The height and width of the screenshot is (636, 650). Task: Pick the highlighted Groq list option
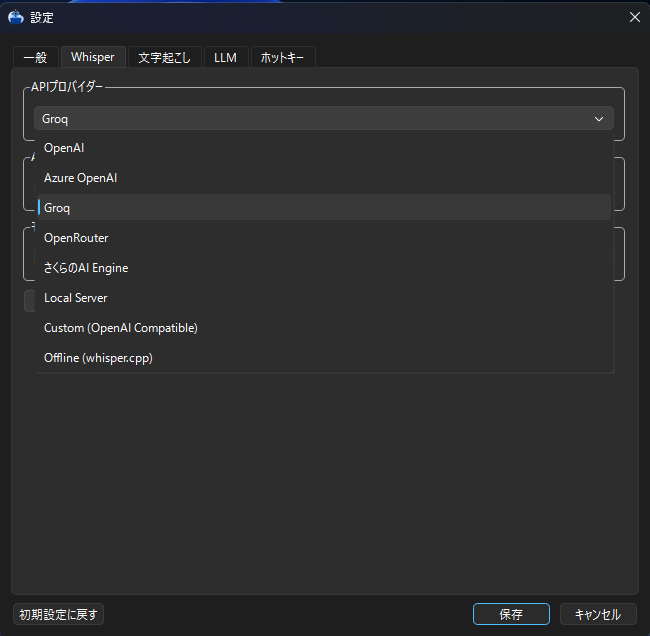pos(57,208)
